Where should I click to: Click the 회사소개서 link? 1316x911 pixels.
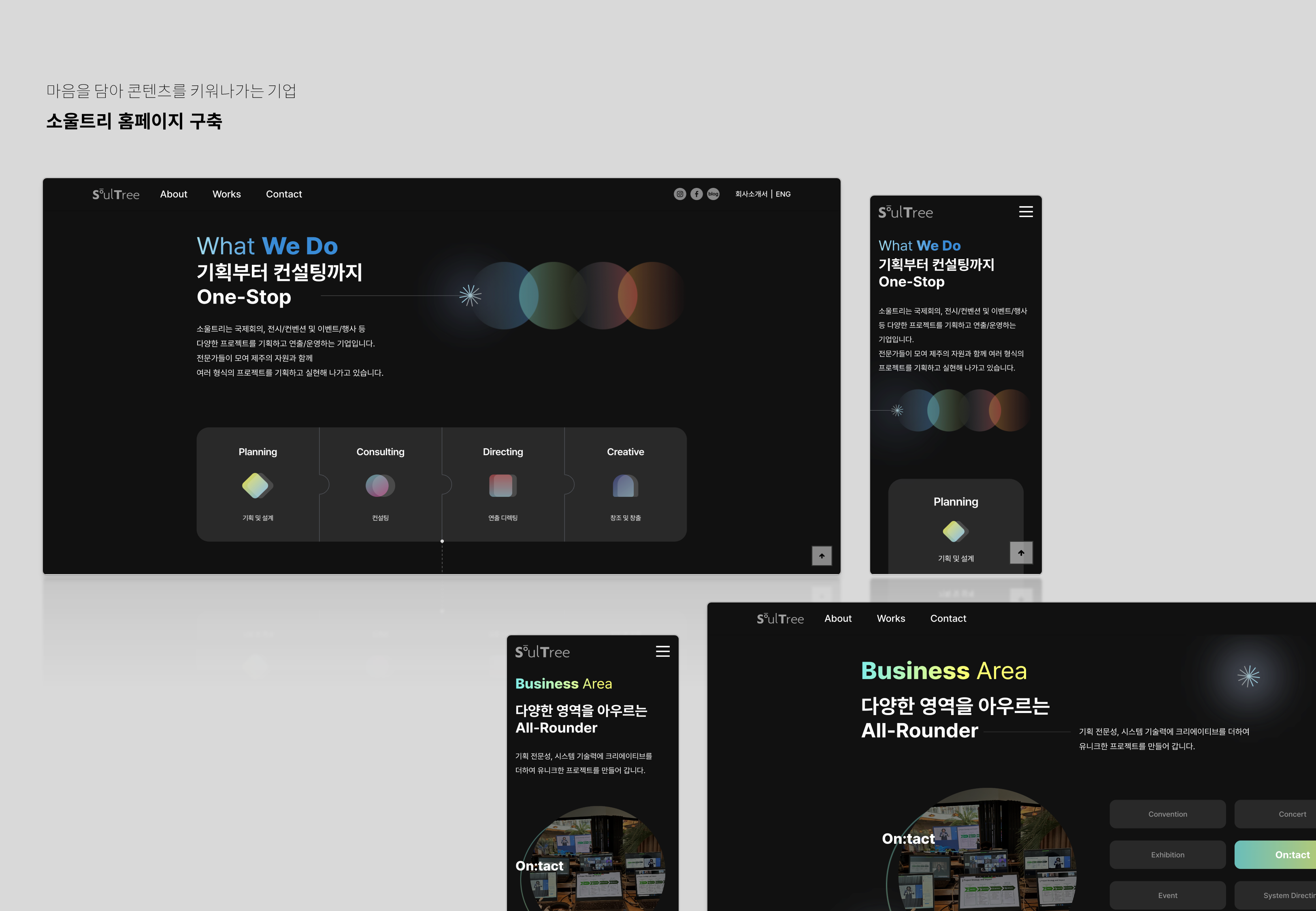tap(751, 194)
